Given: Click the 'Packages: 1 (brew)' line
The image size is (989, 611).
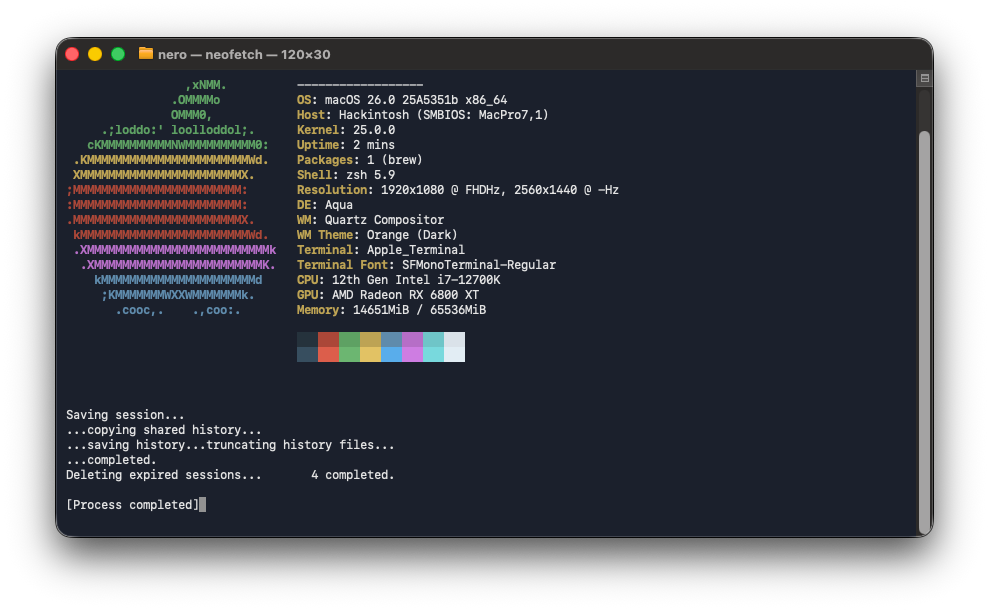Looking at the screenshot, I should pos(360,160).
